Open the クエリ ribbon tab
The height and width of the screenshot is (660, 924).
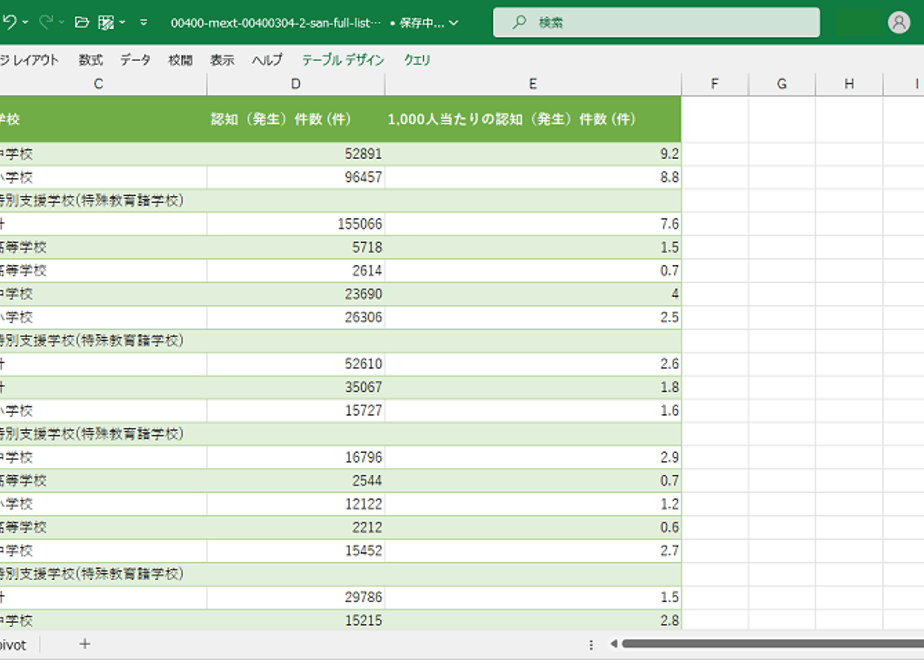[417, 60]
